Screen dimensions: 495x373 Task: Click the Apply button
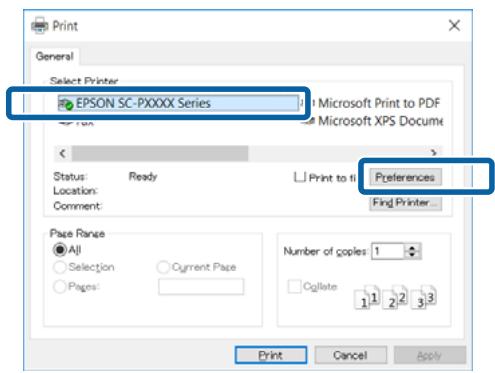pos(429,355)
